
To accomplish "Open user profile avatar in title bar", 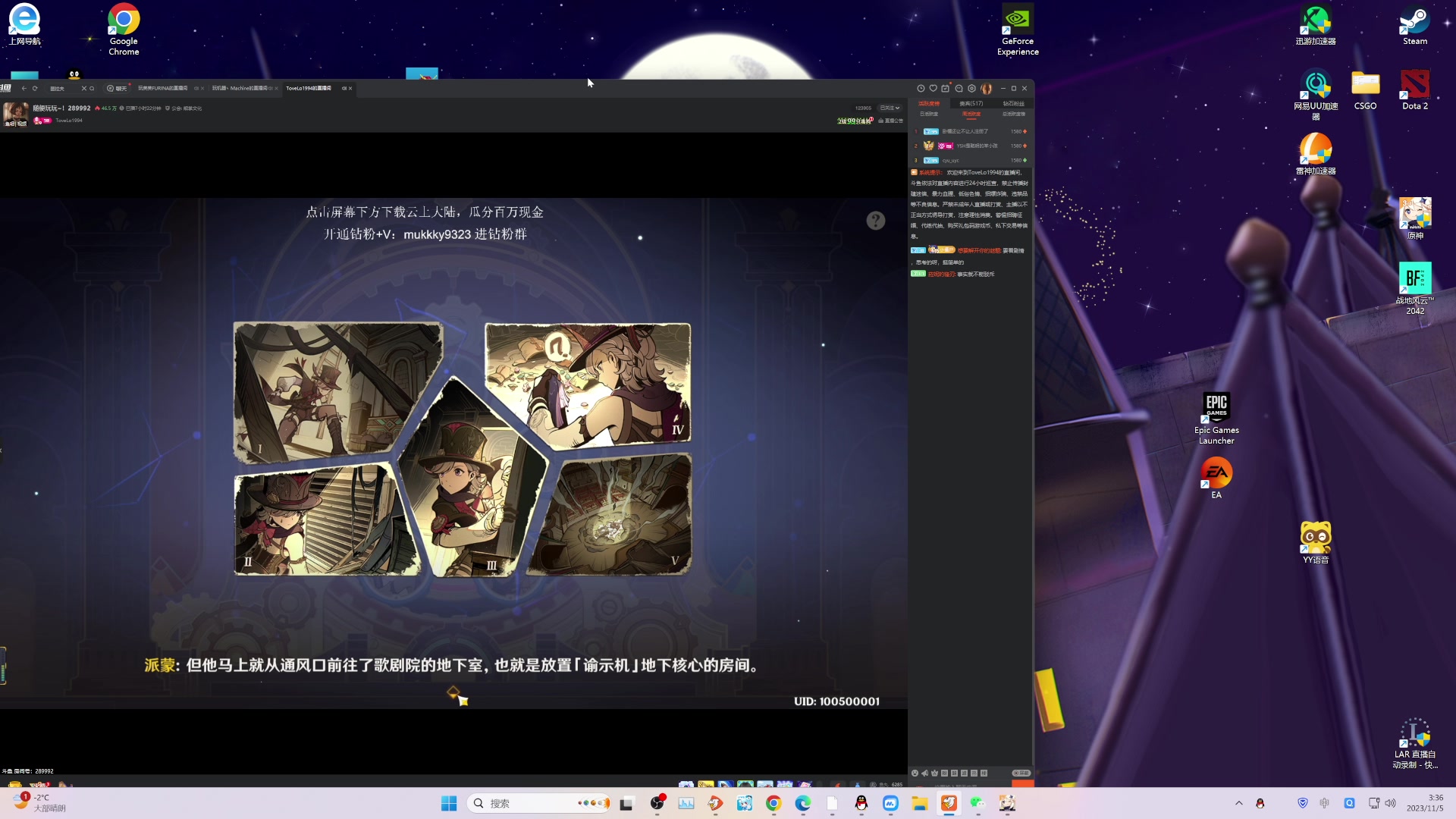I will click(x=987, y=89).
